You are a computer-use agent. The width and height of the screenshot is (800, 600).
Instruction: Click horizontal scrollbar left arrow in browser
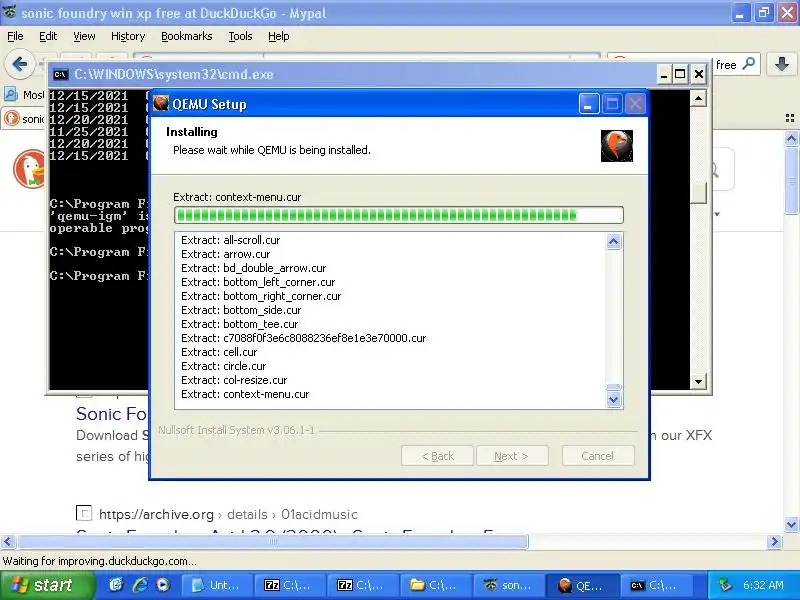pos(8,541)
